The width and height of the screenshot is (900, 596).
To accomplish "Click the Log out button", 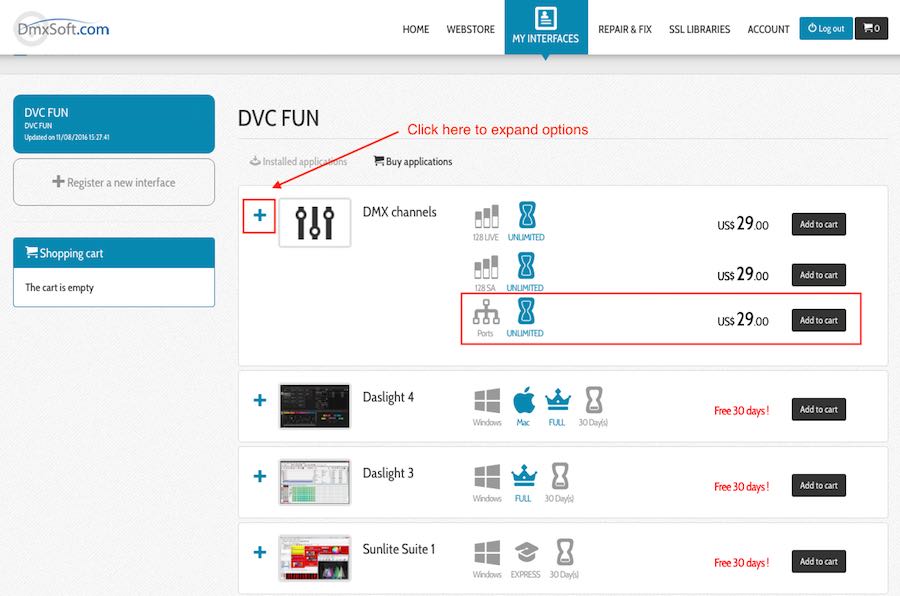I will pyautogui.click(x=826, y=28).
